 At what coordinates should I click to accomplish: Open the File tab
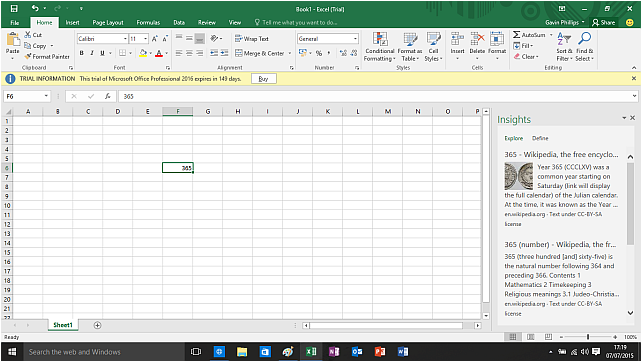coord(15,22)
